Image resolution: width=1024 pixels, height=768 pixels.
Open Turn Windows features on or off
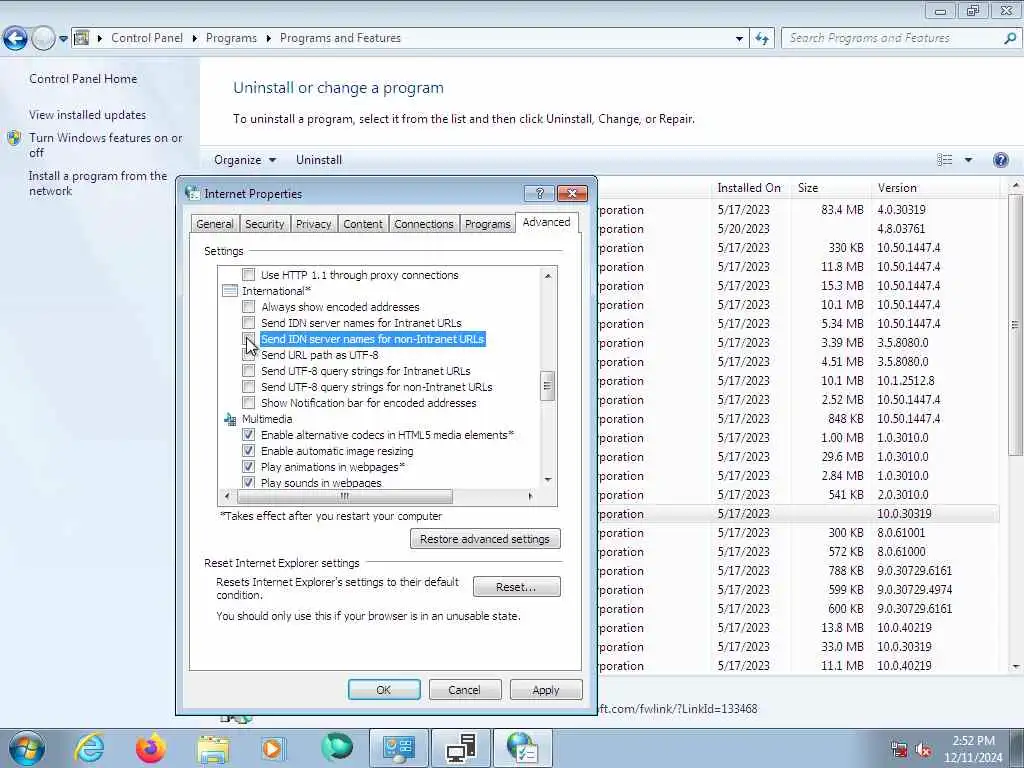coord(106,145)
